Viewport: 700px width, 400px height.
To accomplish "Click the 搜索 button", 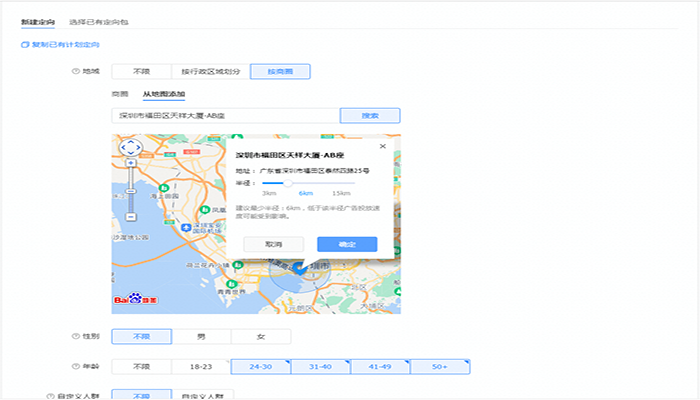I will [x=369, y=116].
